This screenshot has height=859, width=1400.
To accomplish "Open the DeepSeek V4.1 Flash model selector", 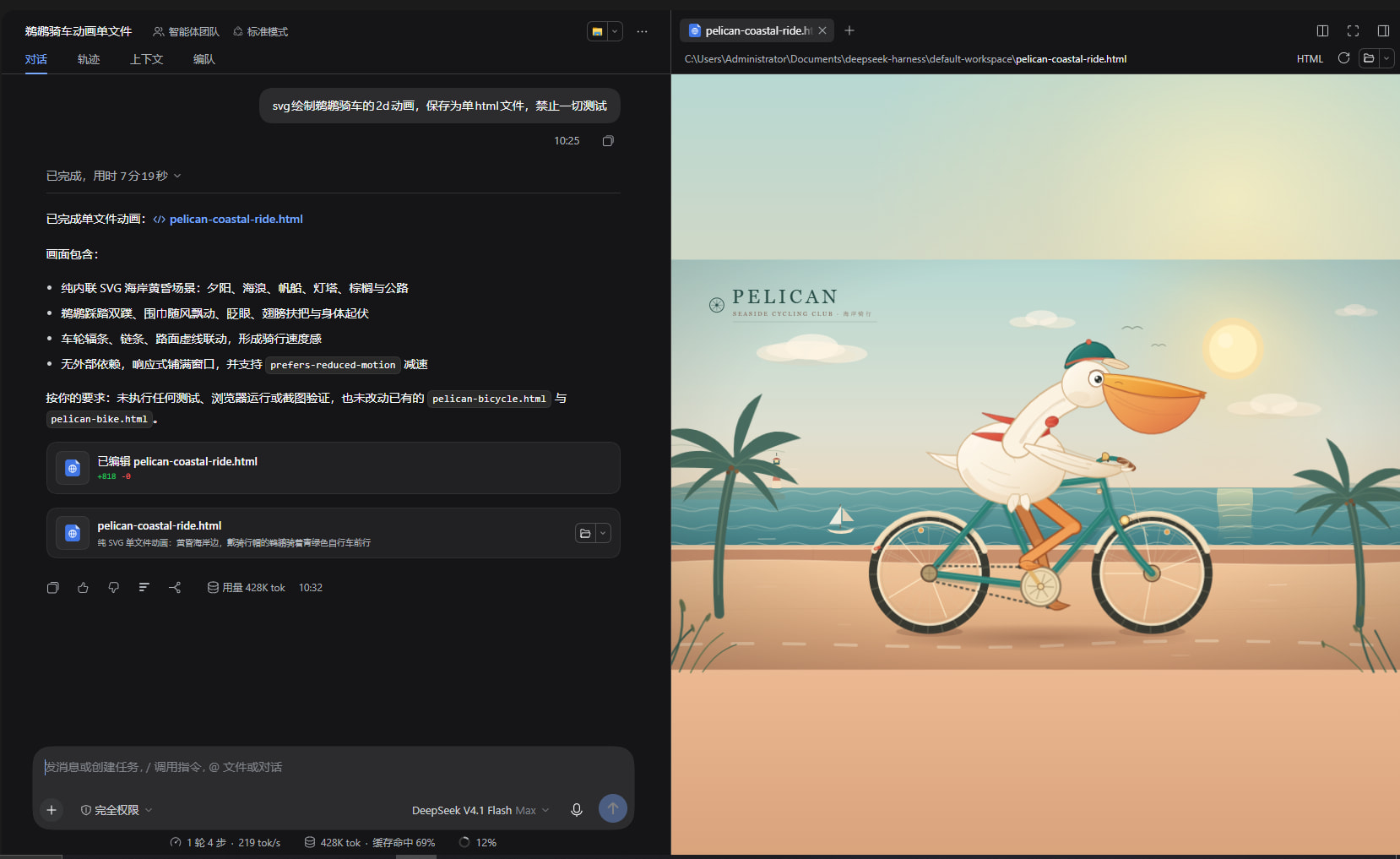I will 480,810.
